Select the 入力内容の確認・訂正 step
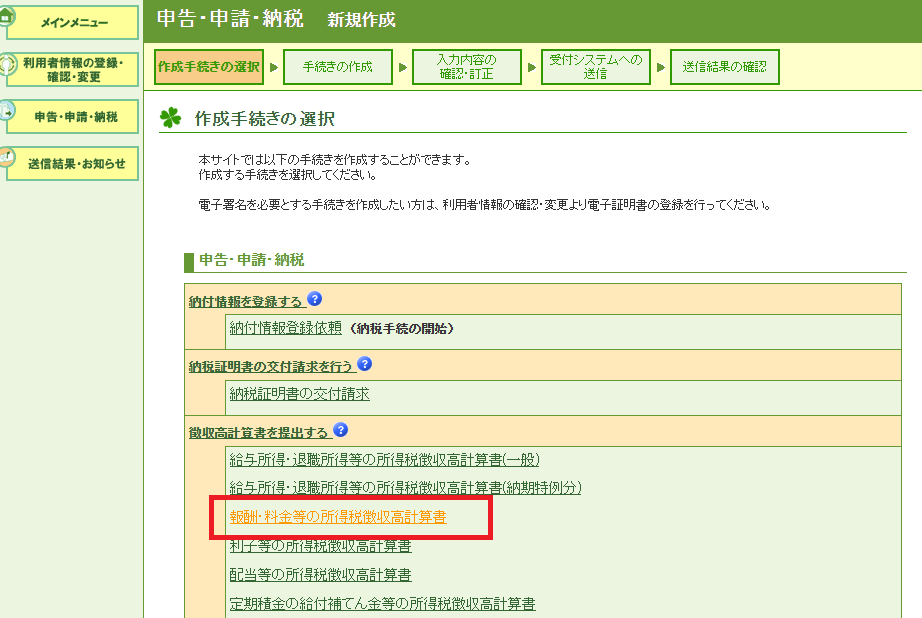This screenshot has height=618, width=922. [x=466, y=67]
